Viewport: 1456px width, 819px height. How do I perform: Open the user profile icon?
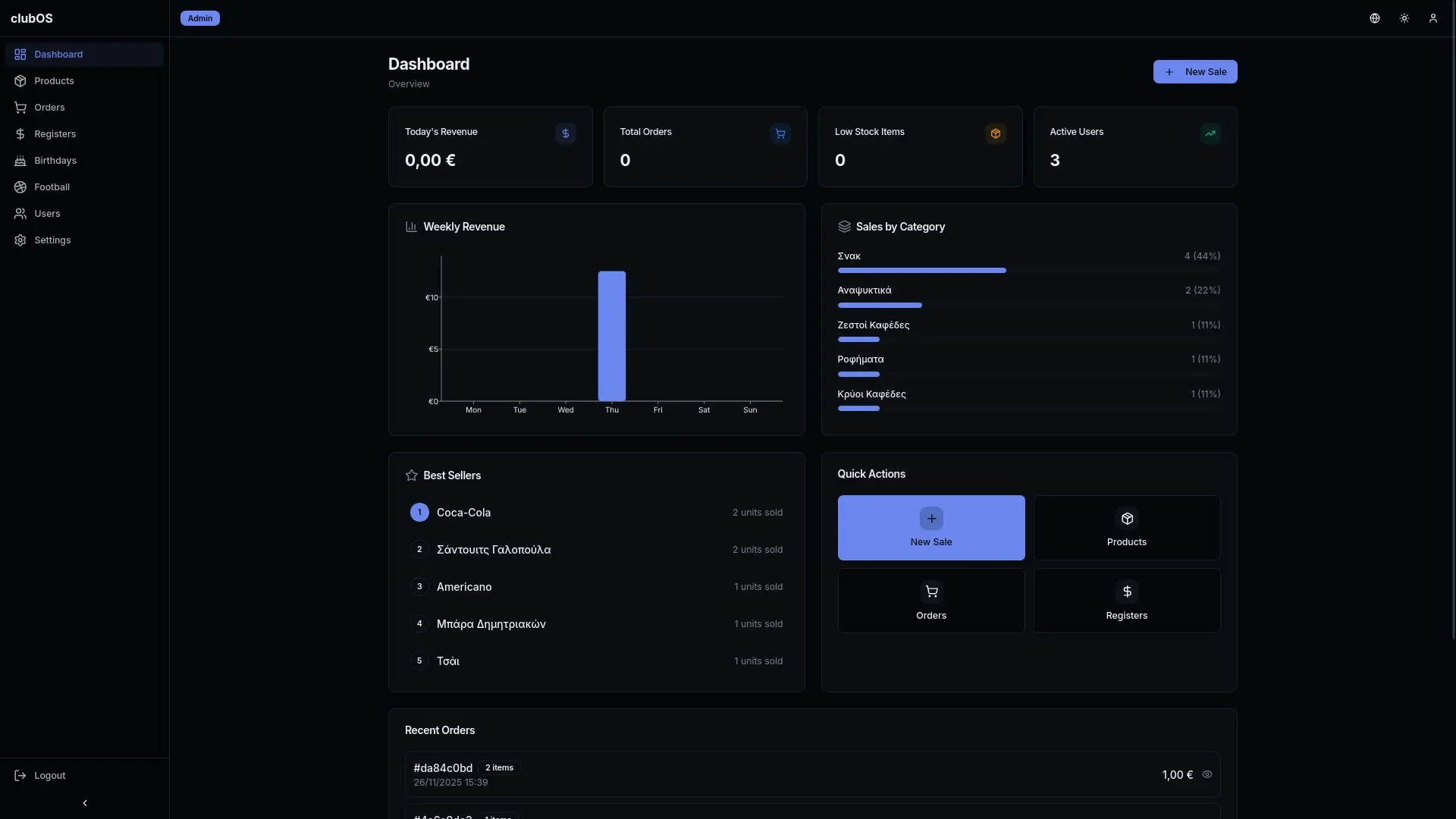point(1432,18)
